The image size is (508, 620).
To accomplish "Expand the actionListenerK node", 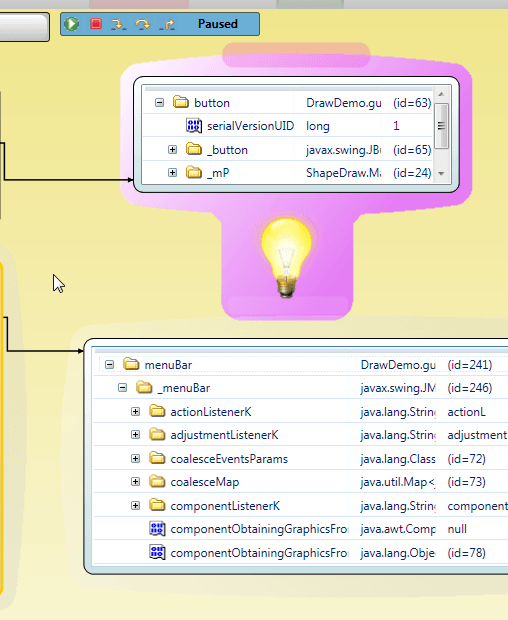I will (136, 412).
